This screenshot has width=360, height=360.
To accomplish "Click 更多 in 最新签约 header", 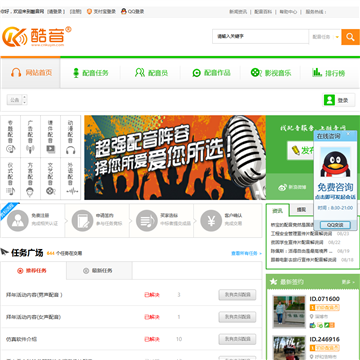I will [x=348, y=282].
